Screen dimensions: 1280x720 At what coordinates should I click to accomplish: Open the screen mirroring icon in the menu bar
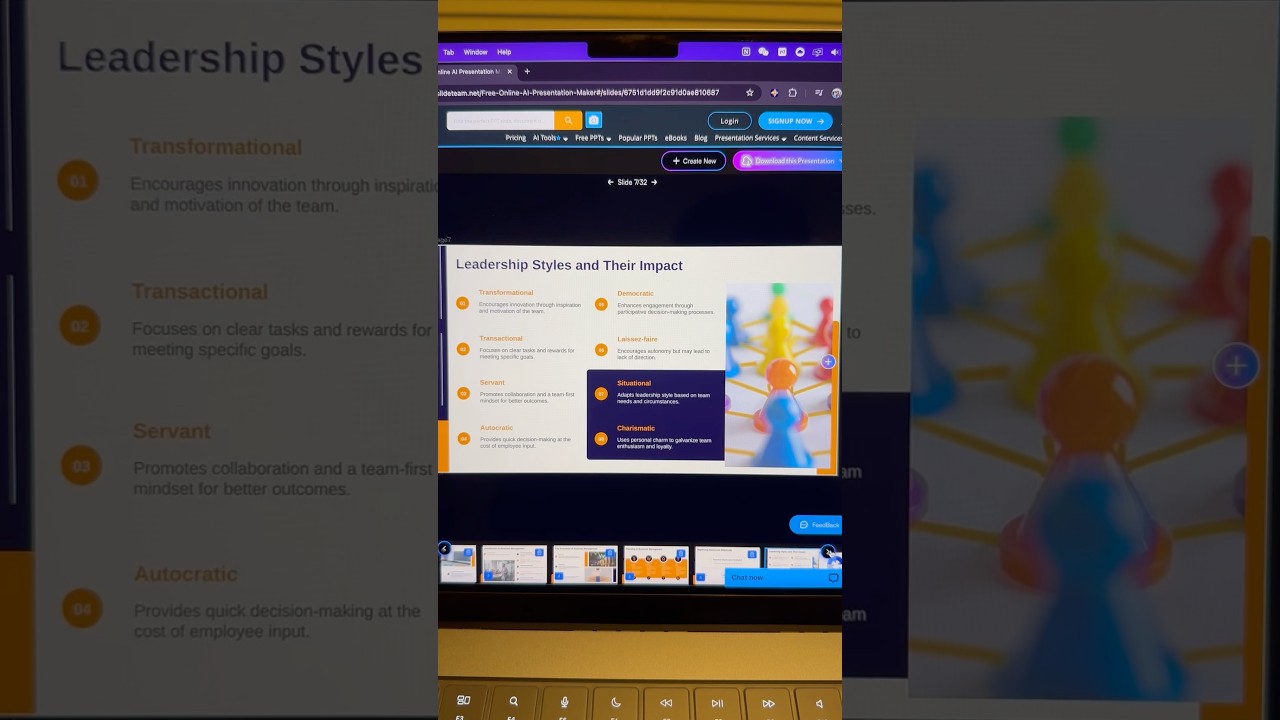[817, 52]
